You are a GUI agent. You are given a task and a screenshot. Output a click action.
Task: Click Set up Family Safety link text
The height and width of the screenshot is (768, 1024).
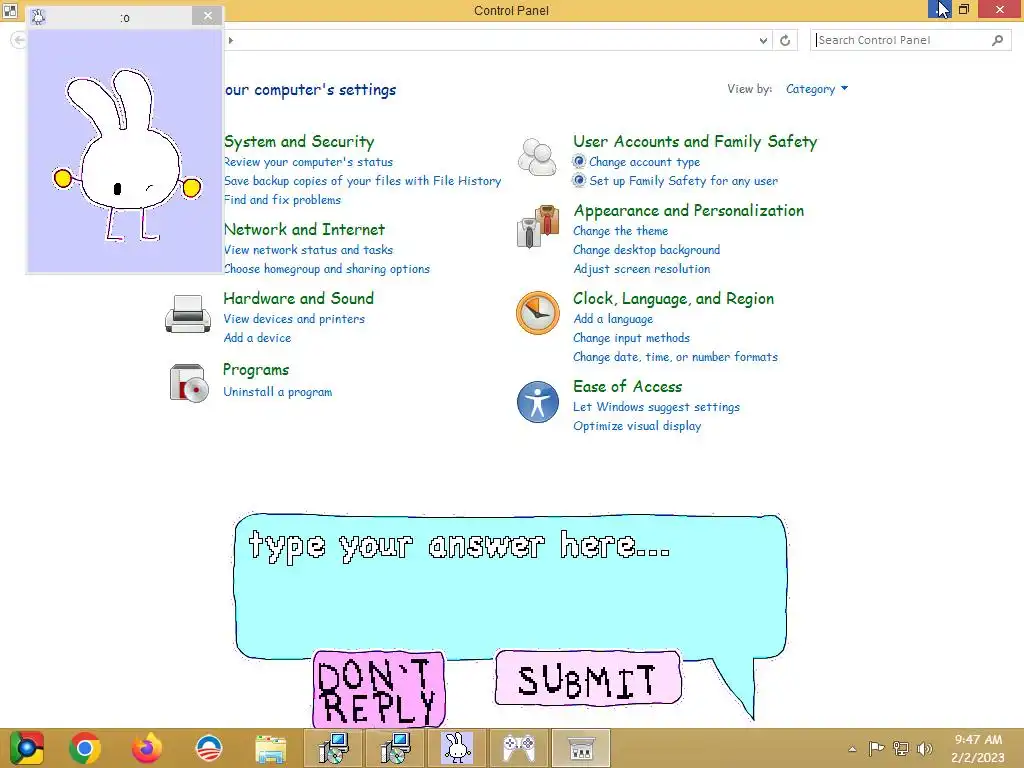pyautogui.click(x=684, y=181)
